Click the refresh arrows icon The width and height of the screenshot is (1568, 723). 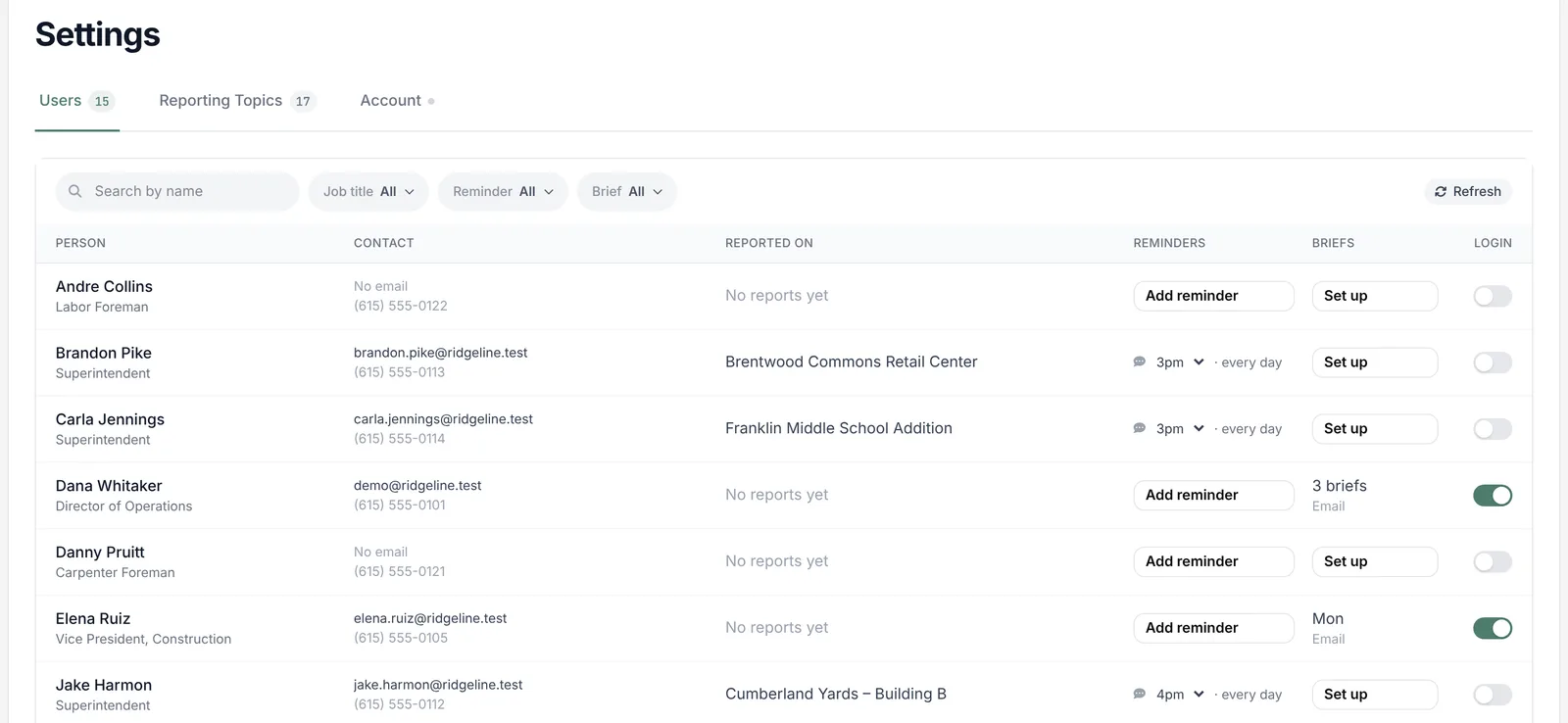coord(1441,192)
